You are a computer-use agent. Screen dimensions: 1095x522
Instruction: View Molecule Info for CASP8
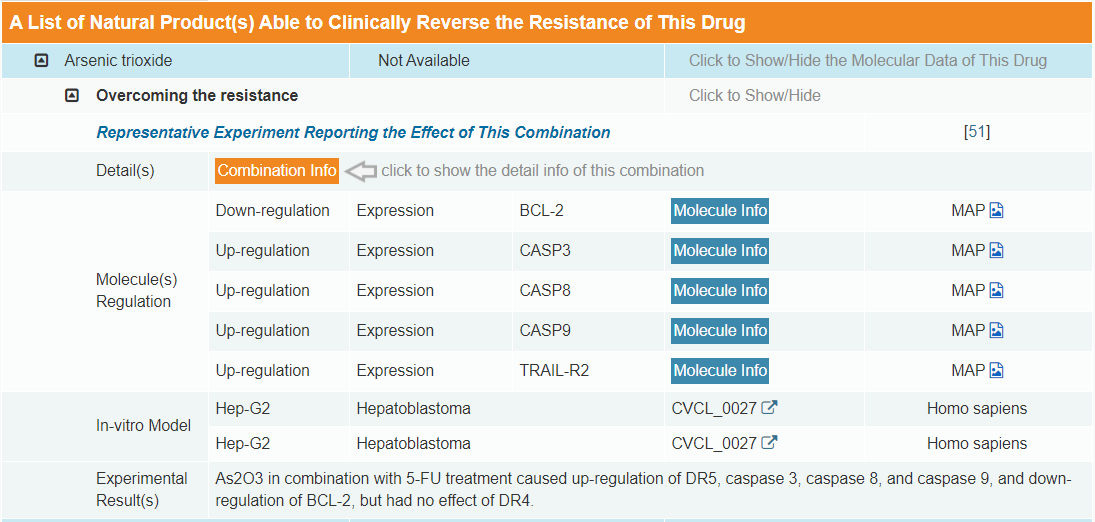720,291
